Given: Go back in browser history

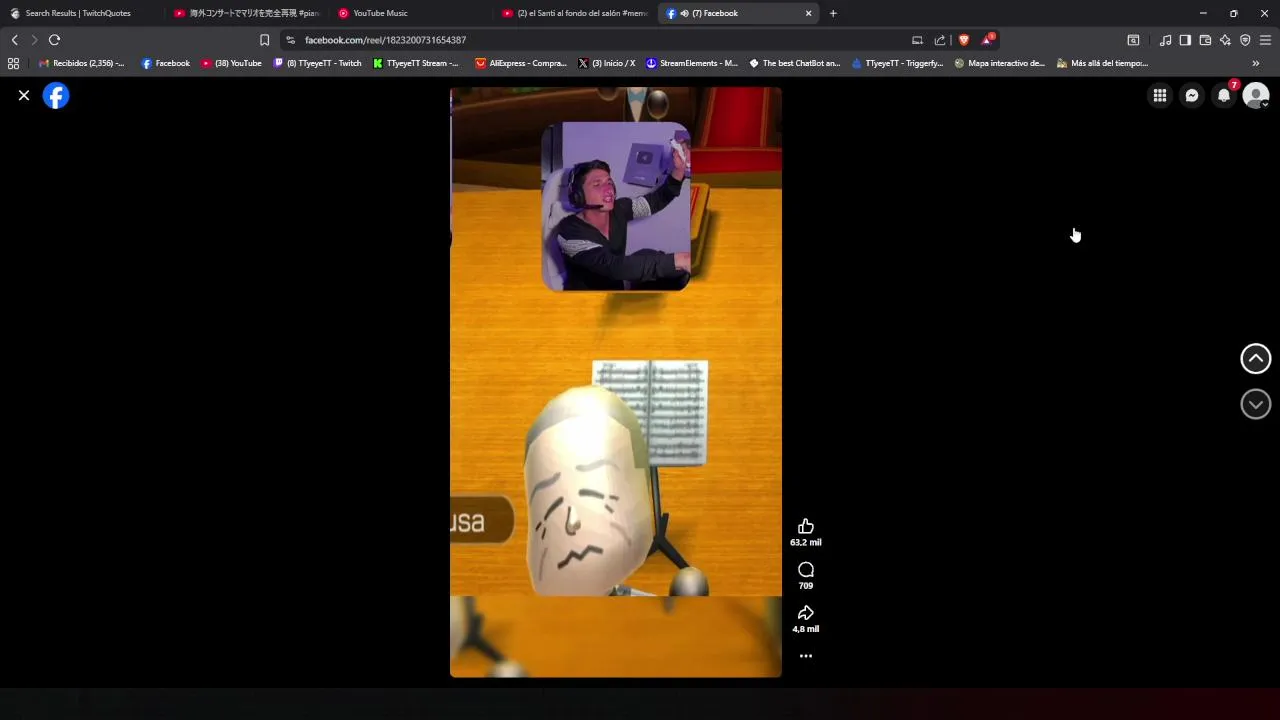Looking at the screenshot, I should [14, 40].
